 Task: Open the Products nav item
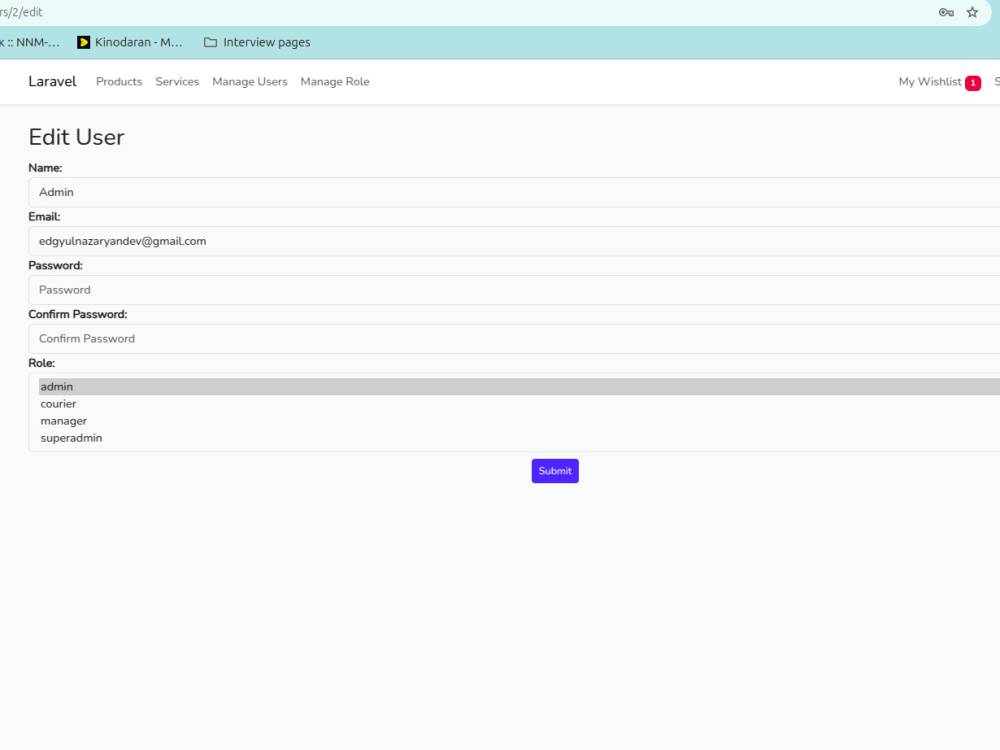(x=119, y=82)
